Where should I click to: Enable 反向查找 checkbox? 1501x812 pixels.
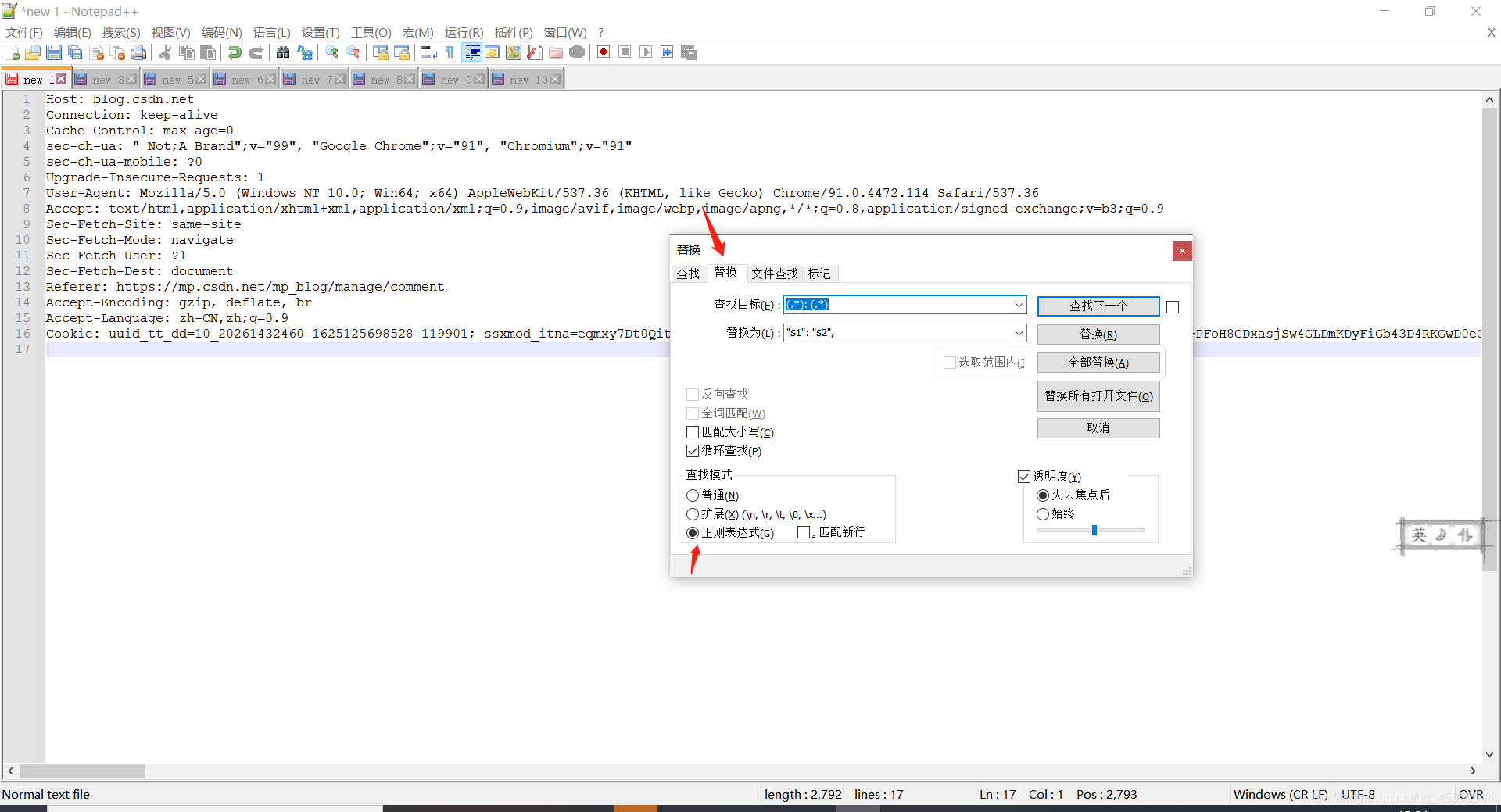coord(693,395)
